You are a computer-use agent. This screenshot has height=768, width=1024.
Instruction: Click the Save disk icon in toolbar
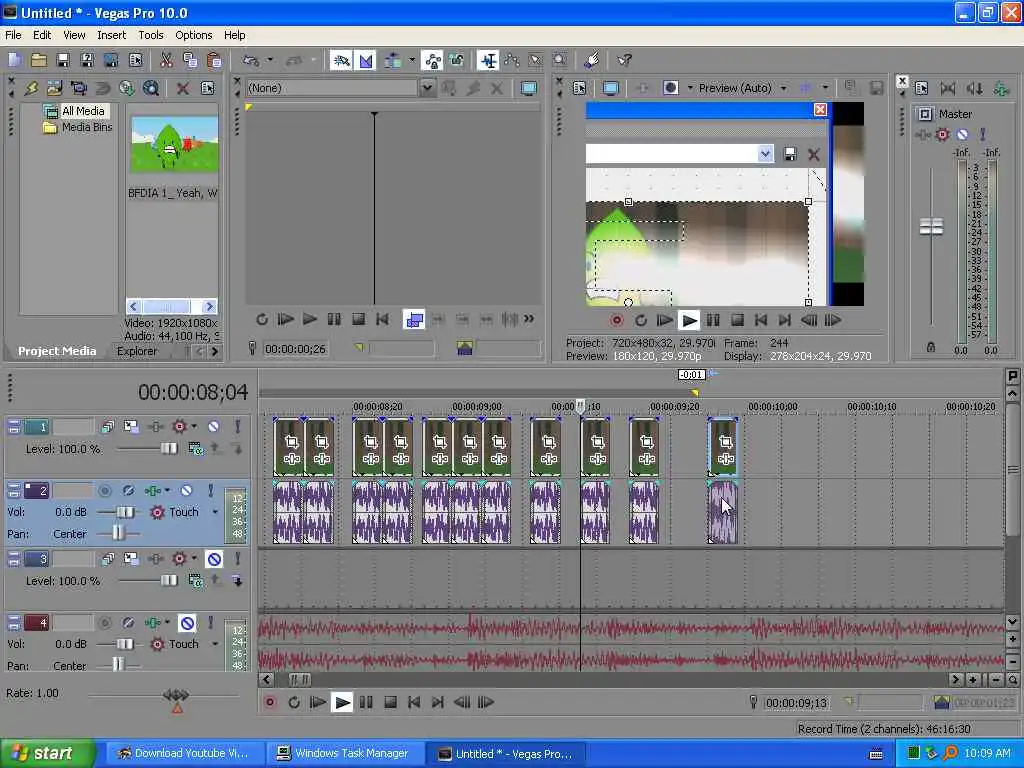point(63,61)
